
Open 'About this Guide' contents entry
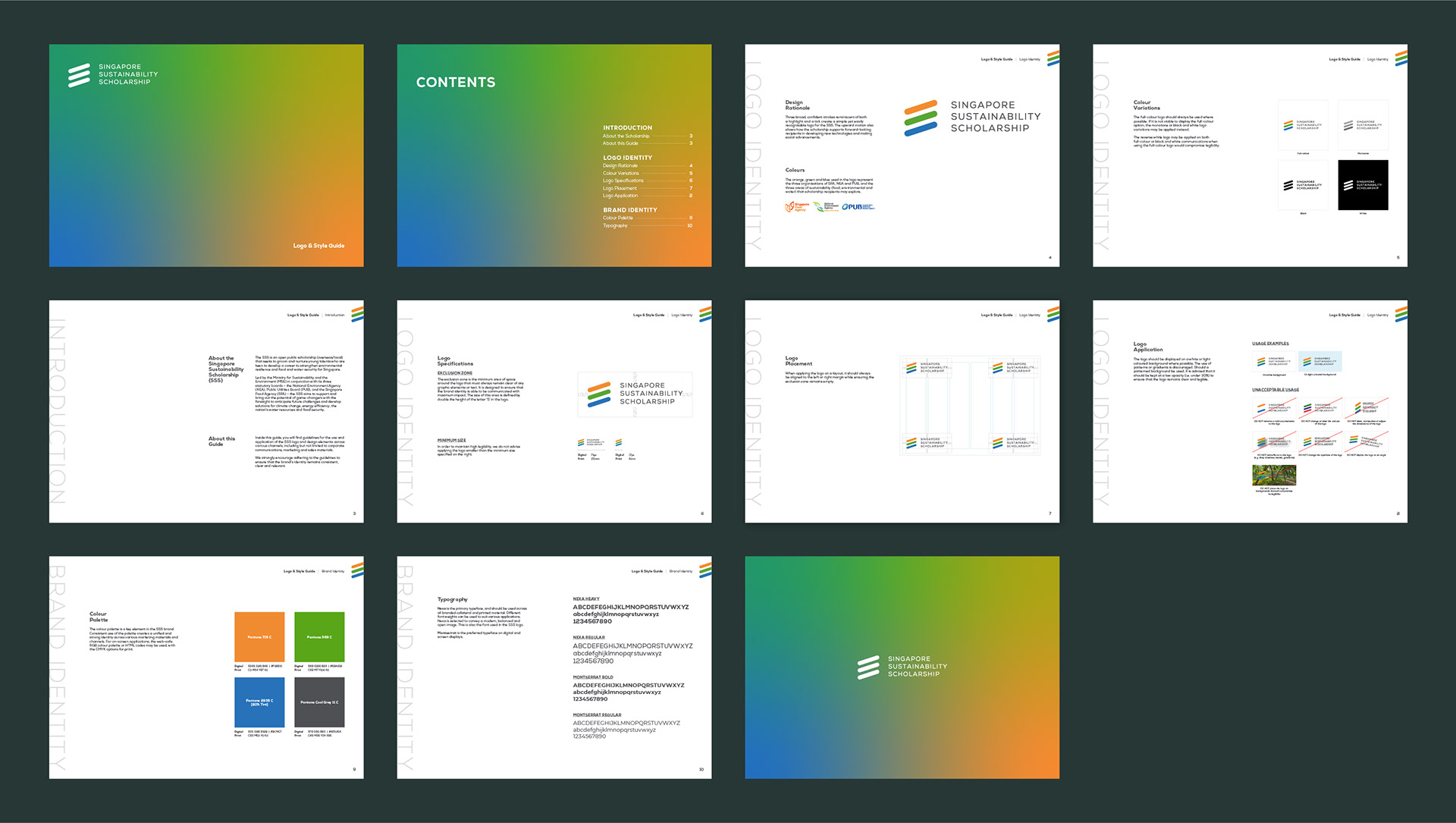pyautogui.click(x=648, y=143)
